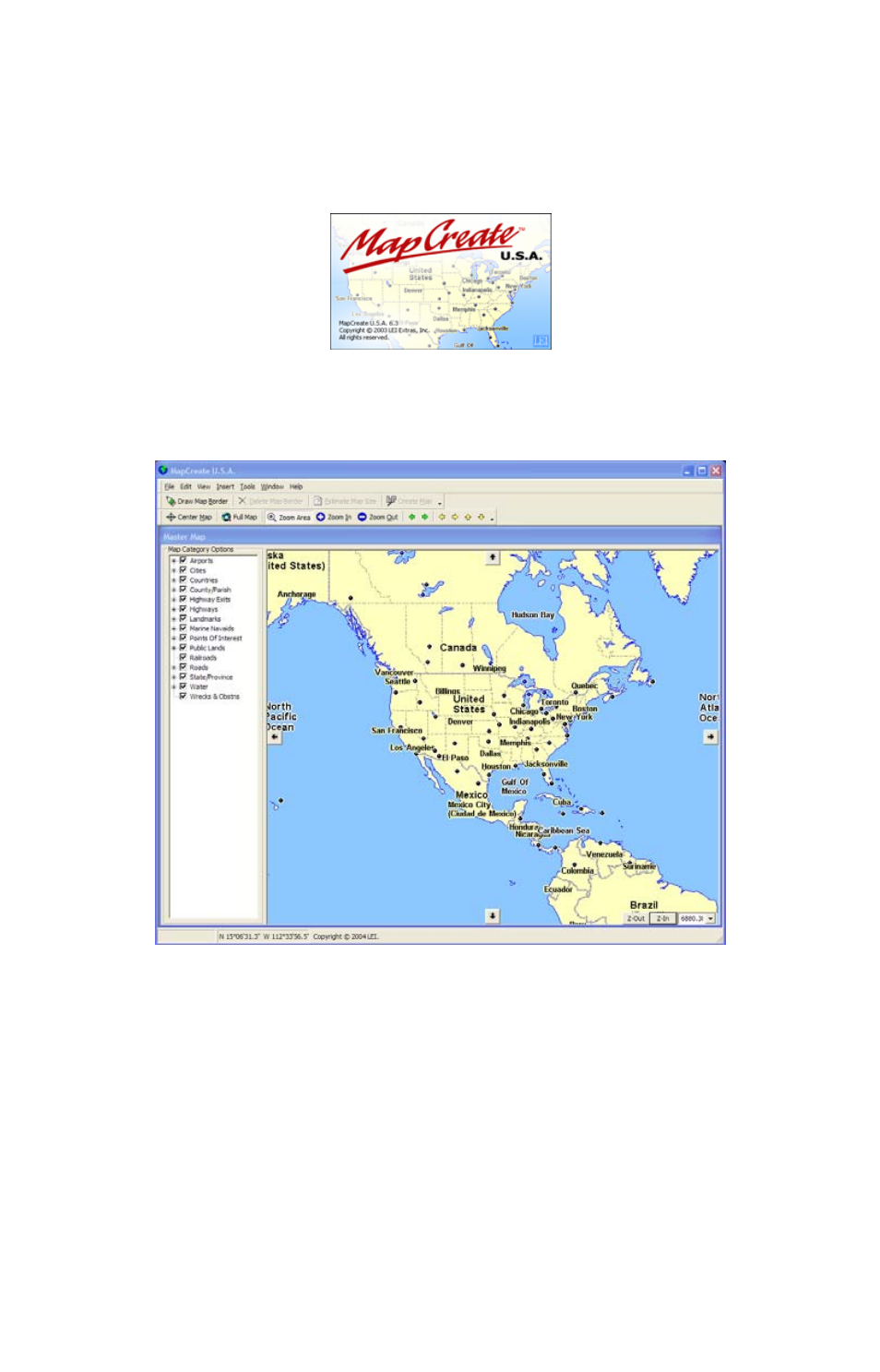Open the Window menu
Screen dimensions: 880x1372
(272, 486)
